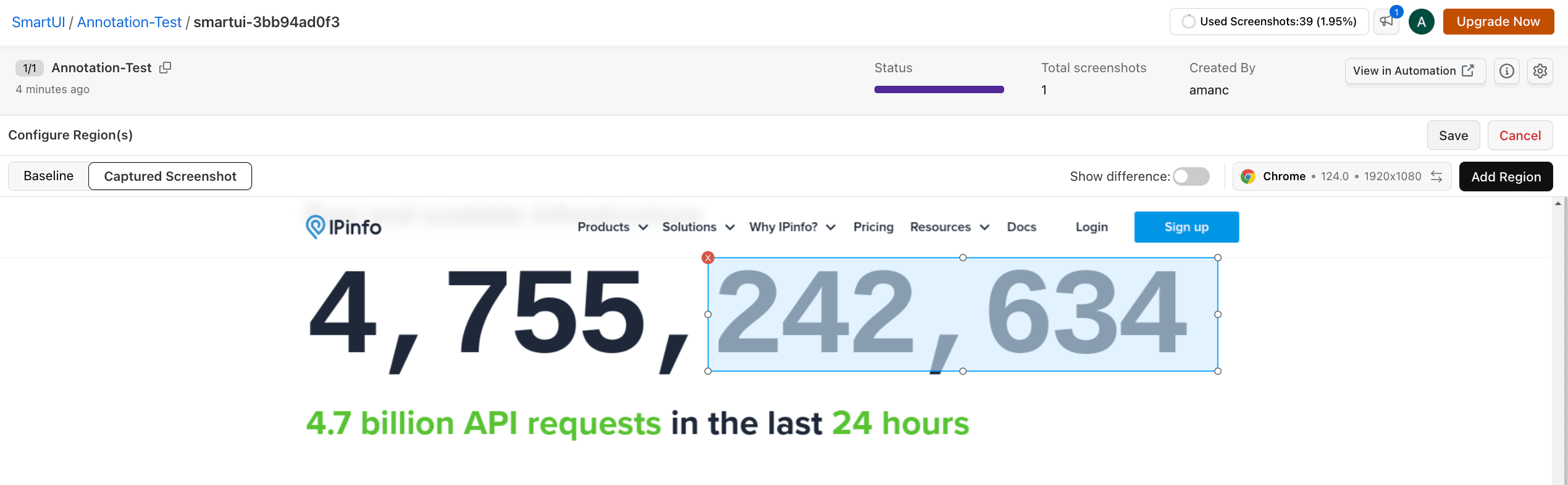
Task: Click the IPinfo logo in screenshot
Action: pyautogui.click(x=343, y=227)
